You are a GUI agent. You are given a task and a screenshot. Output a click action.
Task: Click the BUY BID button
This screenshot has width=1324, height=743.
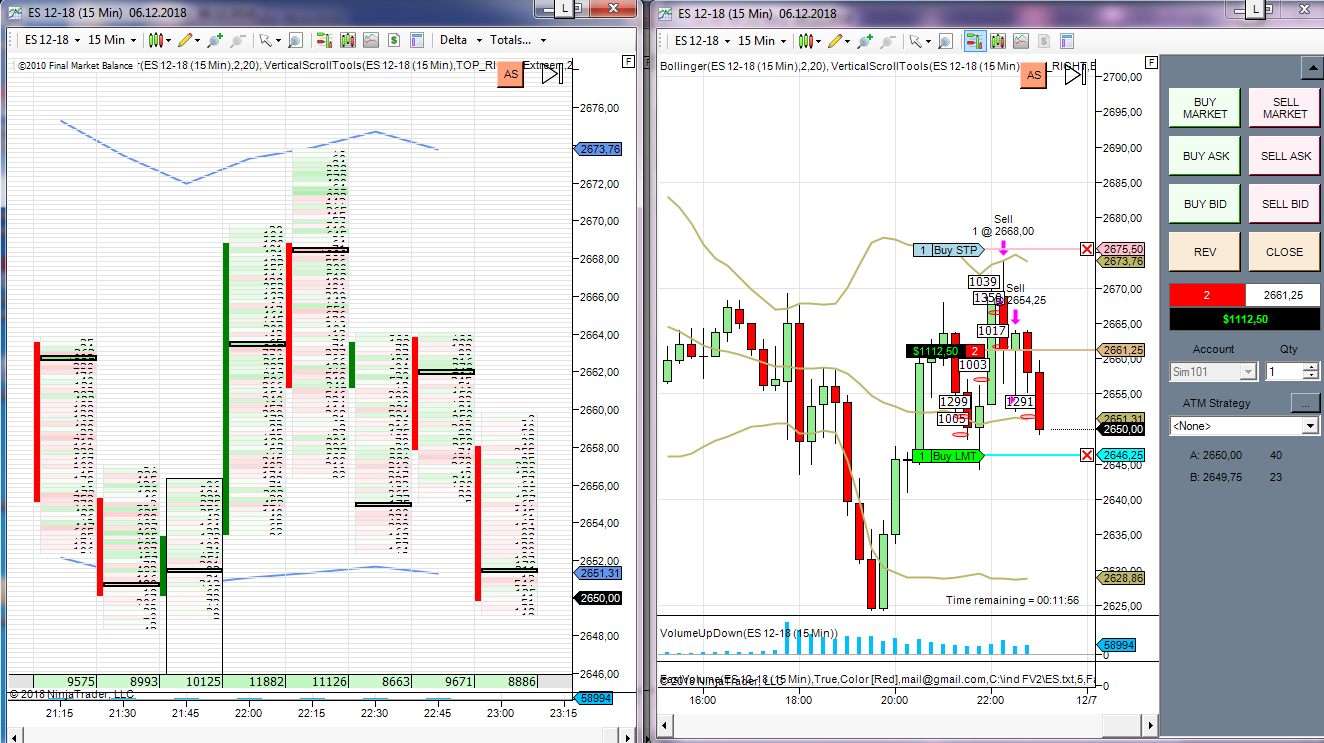click(x=1205, y=204)
